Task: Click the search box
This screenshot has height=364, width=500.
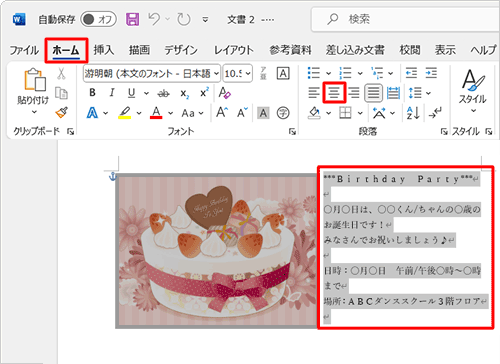Action: (x=406, y=19)
